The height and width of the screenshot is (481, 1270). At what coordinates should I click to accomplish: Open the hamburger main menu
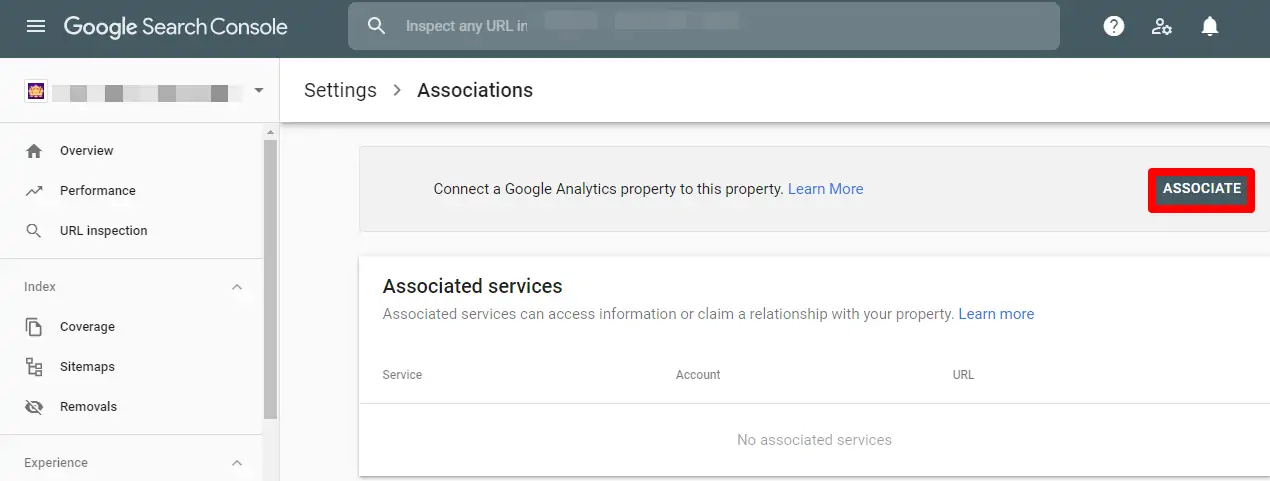[x=36, y=27]
